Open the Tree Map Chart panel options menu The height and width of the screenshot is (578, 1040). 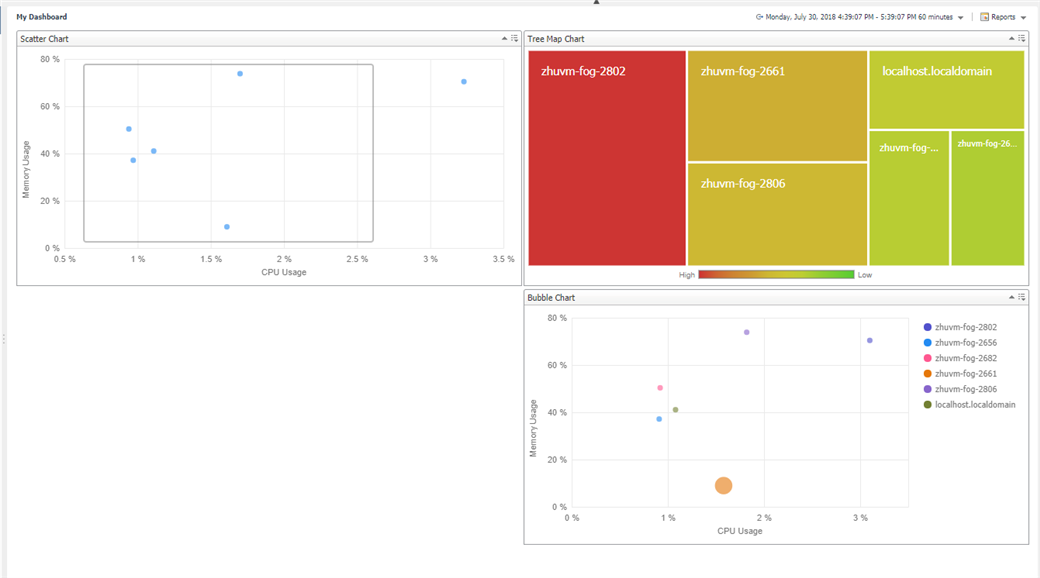(x=1021, y=38)
